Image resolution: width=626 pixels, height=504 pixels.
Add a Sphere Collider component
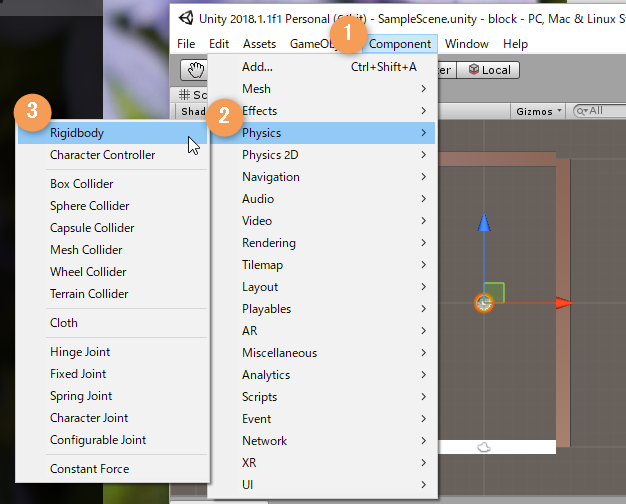113,206
